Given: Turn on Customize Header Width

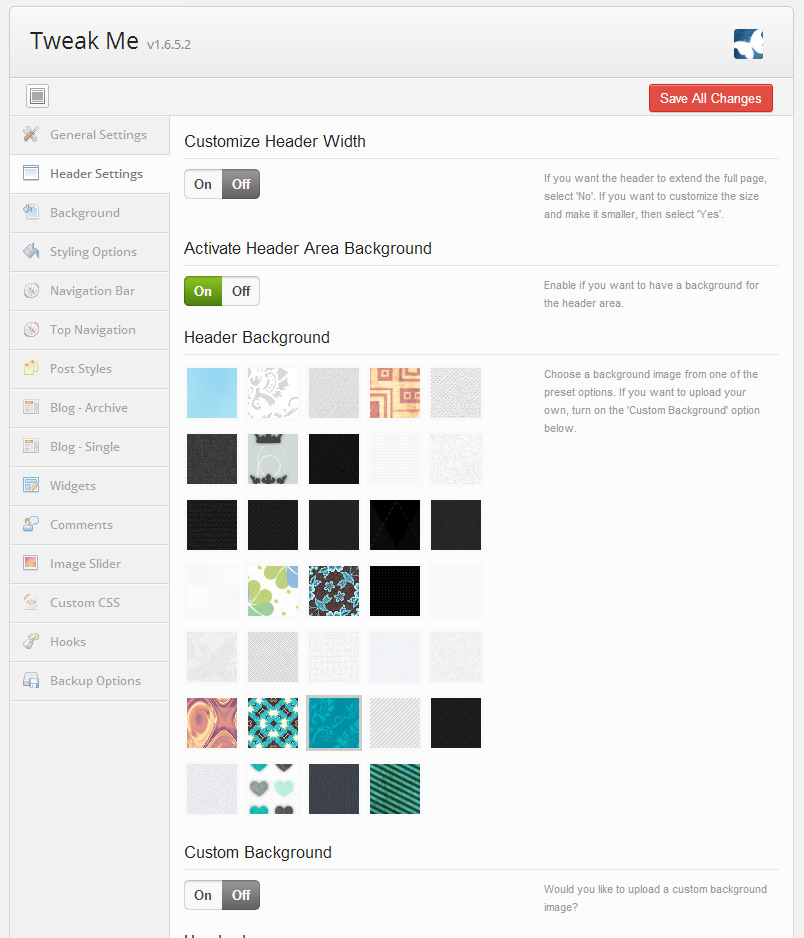Looking at the screenshot, I should (204, 184).
